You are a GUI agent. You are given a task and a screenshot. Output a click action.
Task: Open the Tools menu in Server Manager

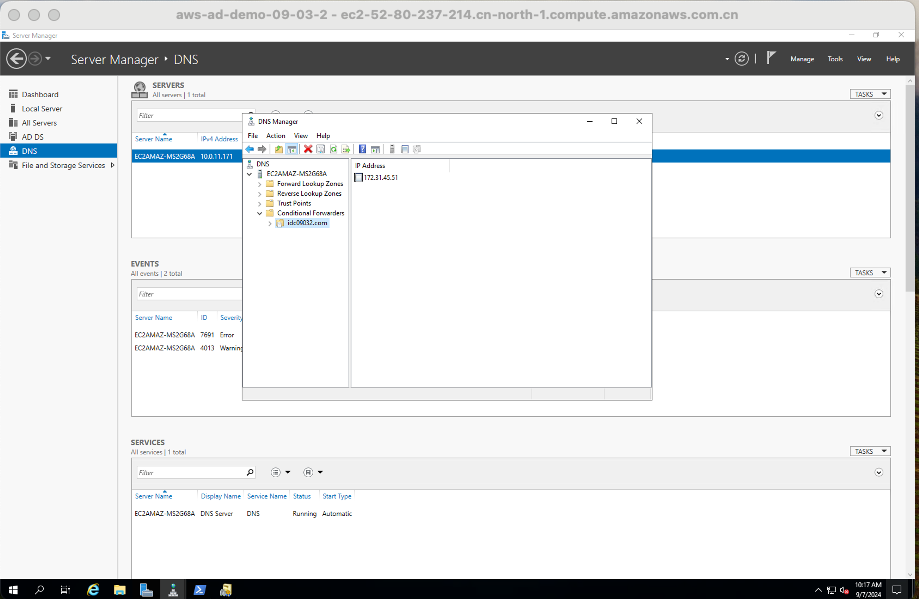(834, 58)
